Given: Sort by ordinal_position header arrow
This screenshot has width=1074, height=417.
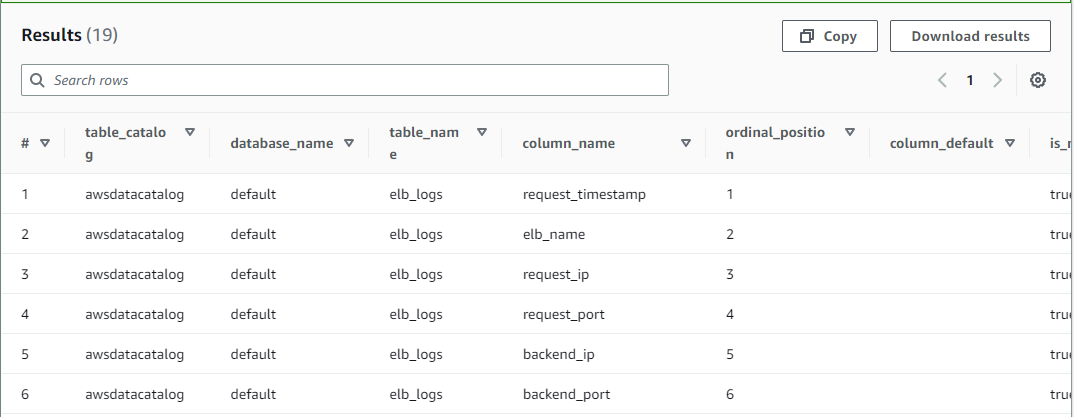Looking at the screenshot, I should tap(850, 132).
